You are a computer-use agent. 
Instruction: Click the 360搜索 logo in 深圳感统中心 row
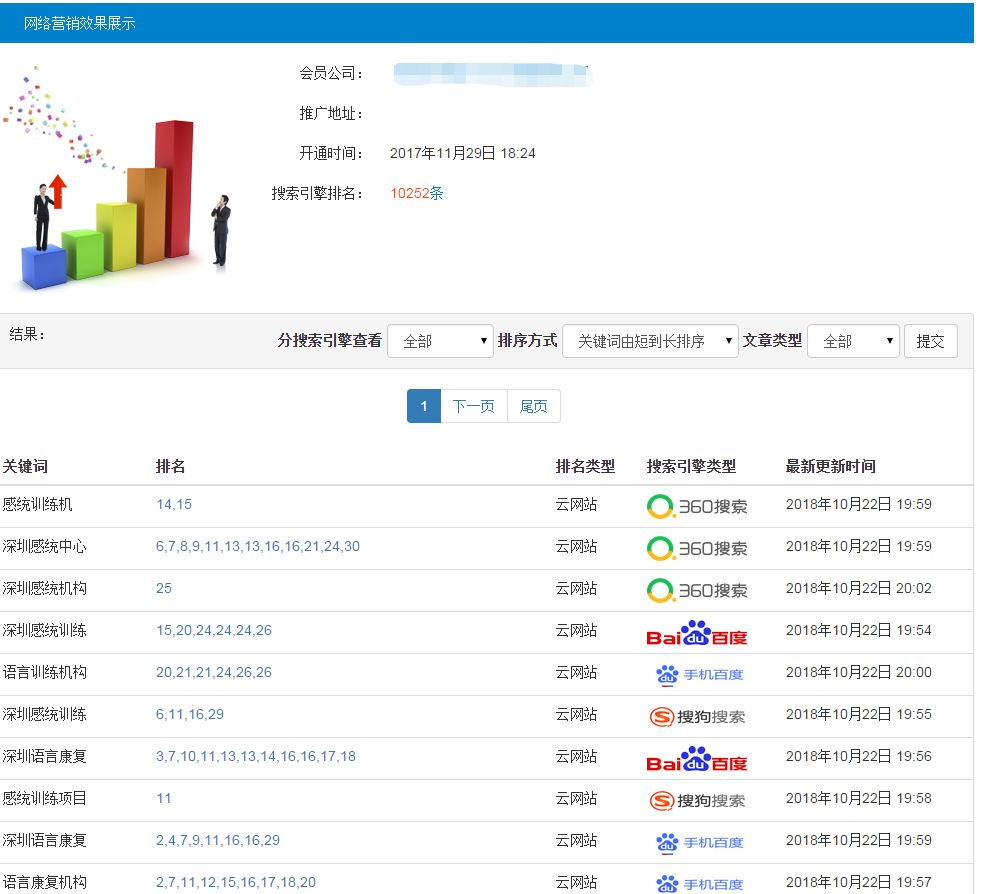tap(696, 548)
